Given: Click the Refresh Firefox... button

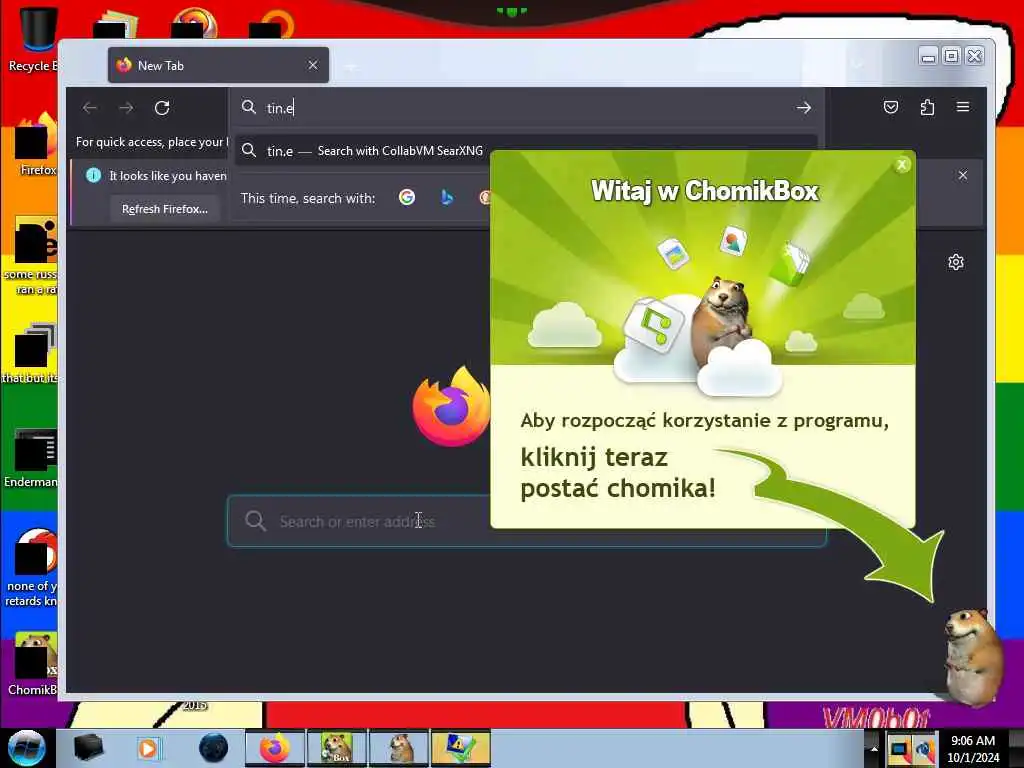Looking at the screenshot, I should point(165,209).
